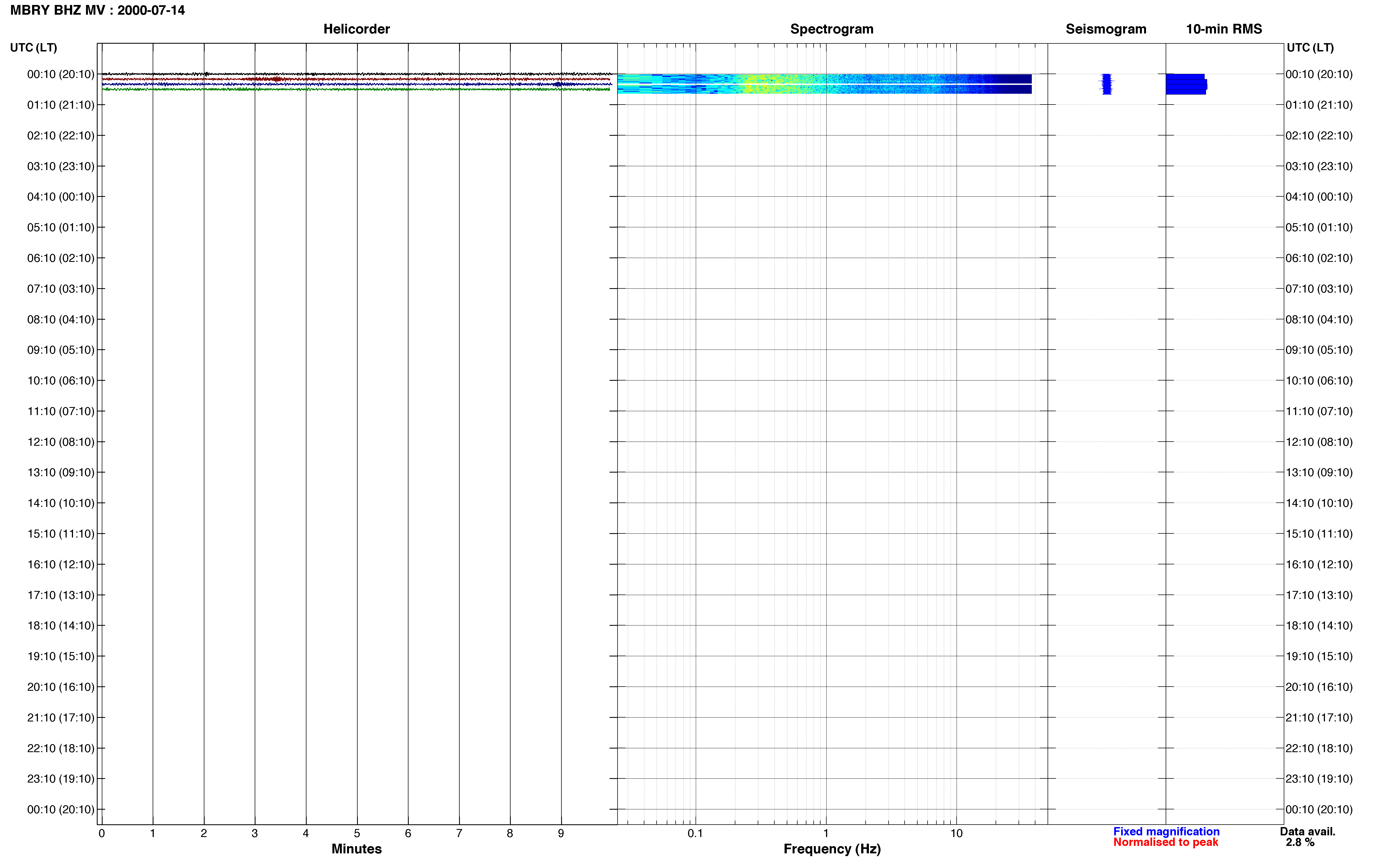Click the blue seismogram waveform
The image size is (1388, 868).
pos(1106,84)
